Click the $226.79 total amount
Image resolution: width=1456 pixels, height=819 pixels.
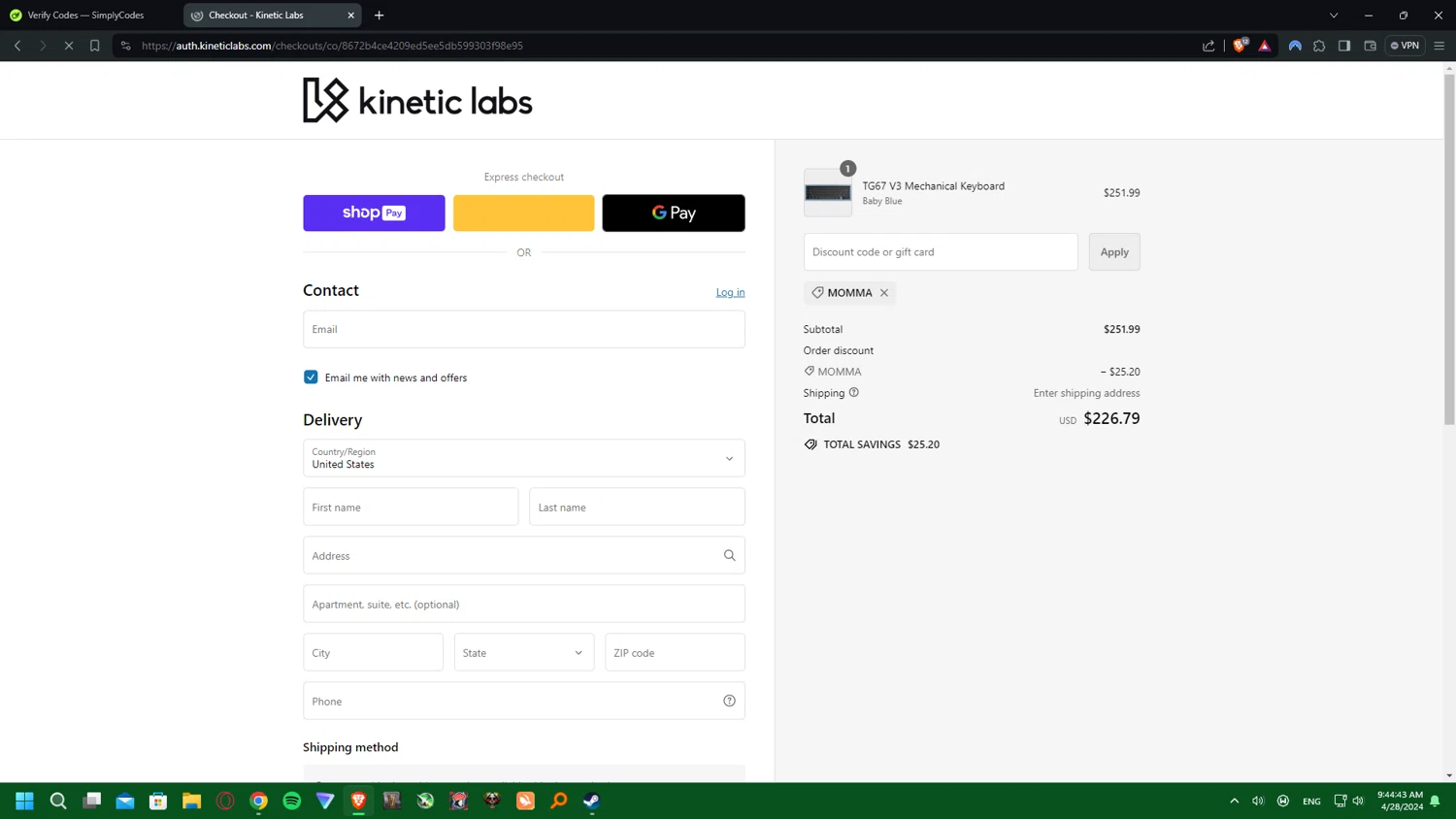(x=1111, y=418)
